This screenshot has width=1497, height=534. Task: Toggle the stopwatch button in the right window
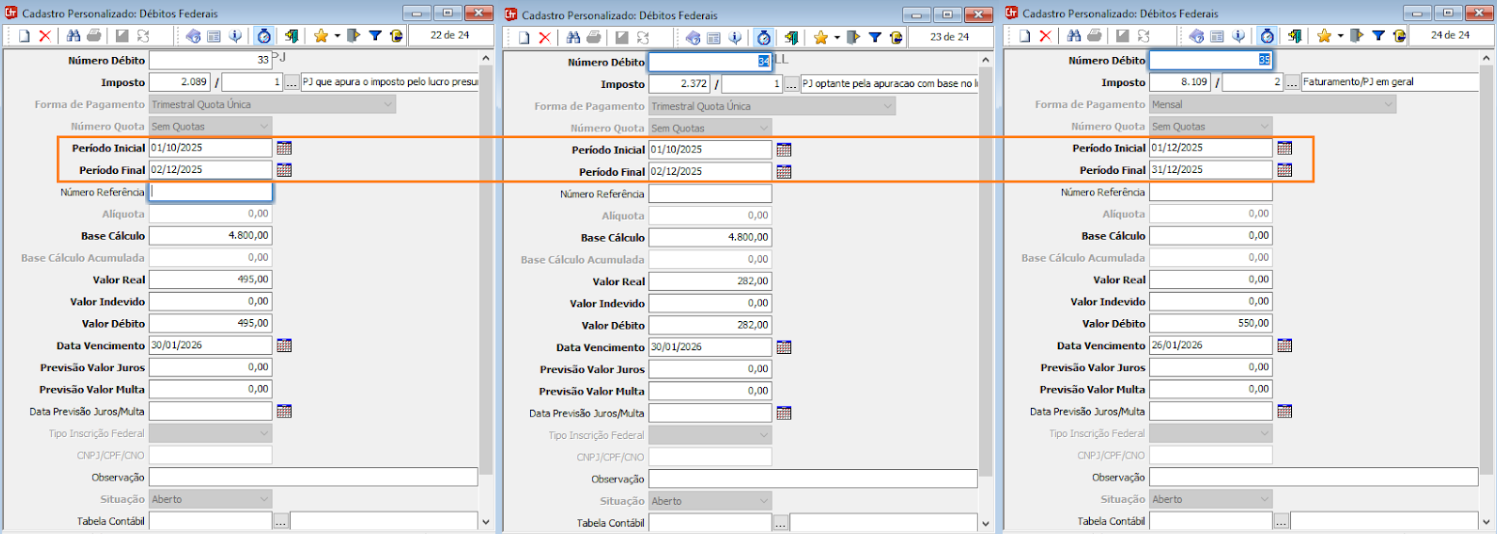coord(1267,36)
